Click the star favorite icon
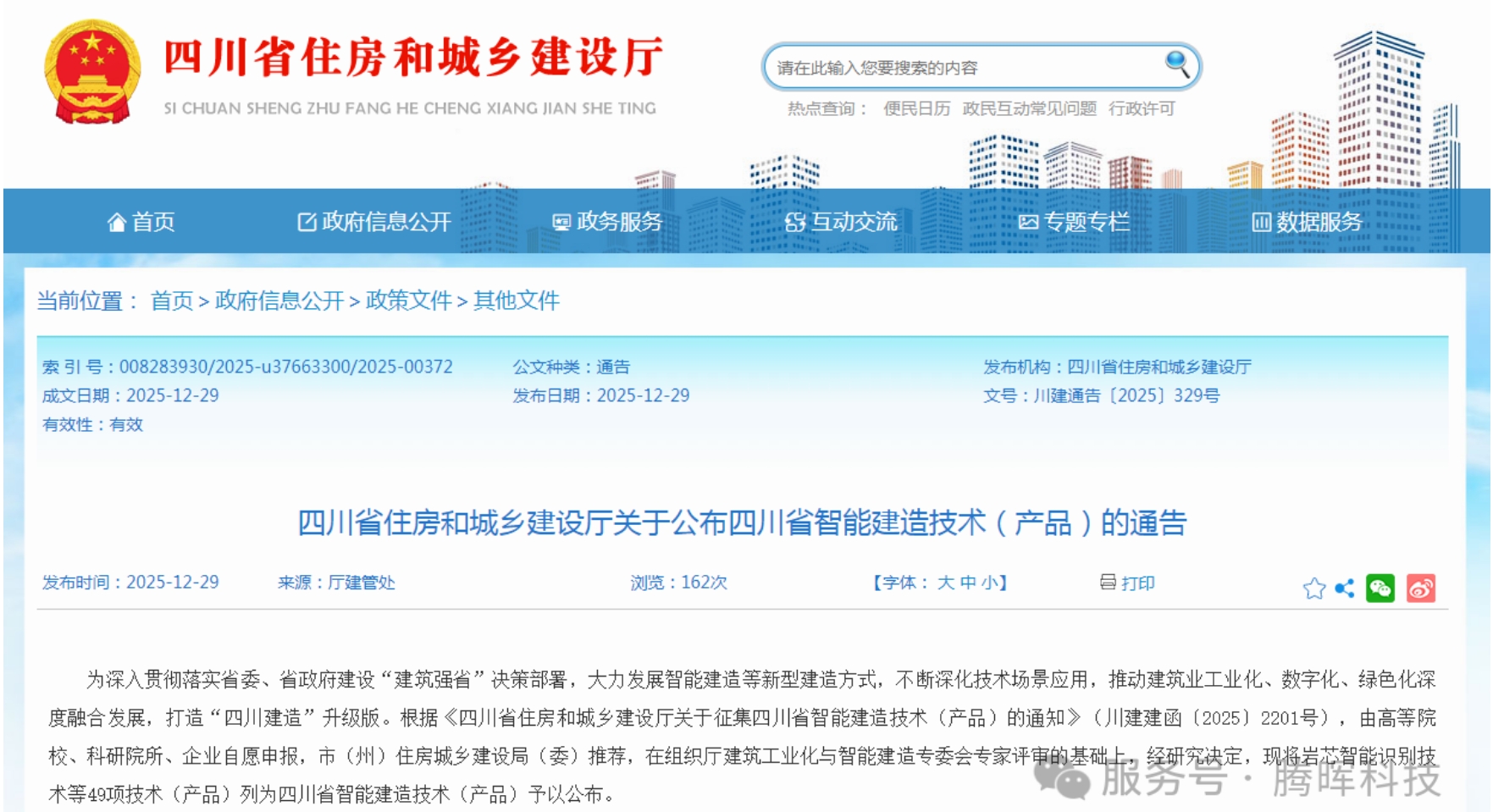Image resolution: width=1493 pixels, height=812 pixels. click(1313, 588)
